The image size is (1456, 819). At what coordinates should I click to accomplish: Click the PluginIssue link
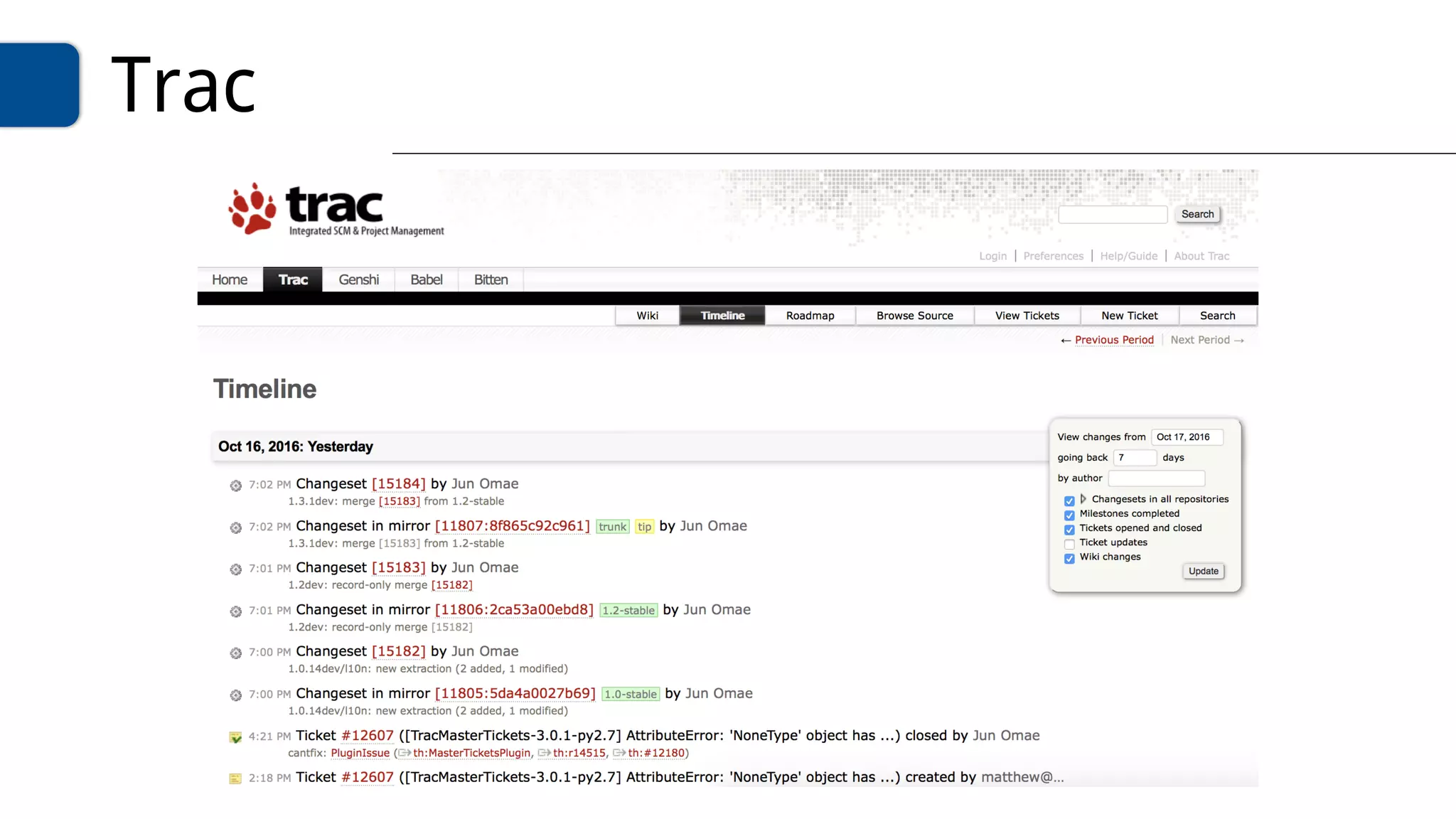pyautogui.click(x=360, y=753)
